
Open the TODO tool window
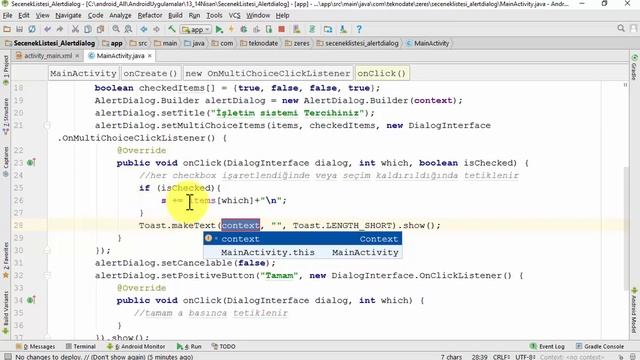(224, 347)
